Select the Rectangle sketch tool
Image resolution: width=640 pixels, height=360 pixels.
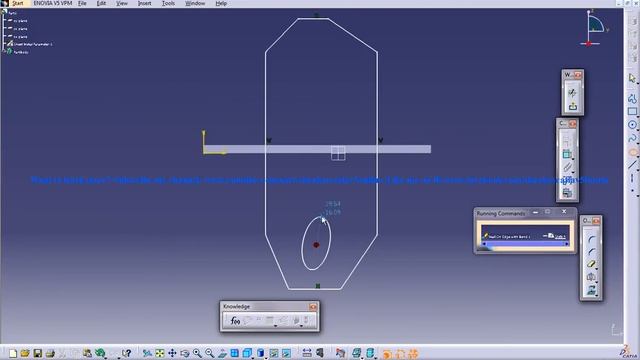point(632,111)
